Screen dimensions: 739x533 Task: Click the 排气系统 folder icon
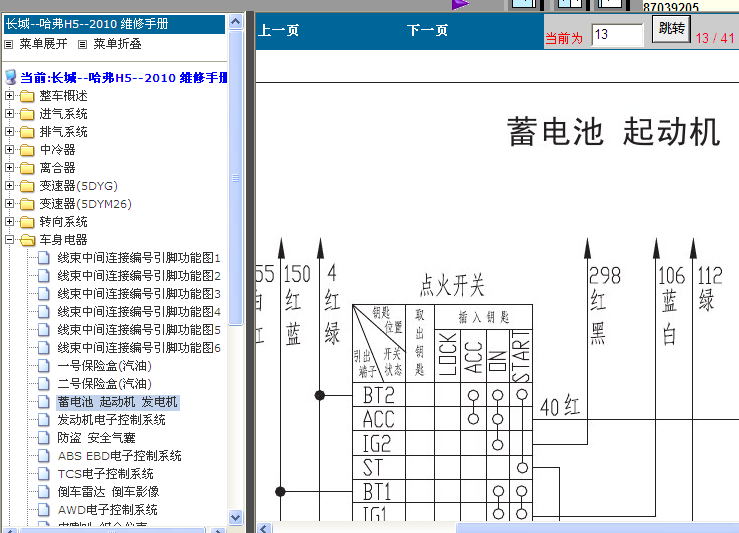(27, 132)
